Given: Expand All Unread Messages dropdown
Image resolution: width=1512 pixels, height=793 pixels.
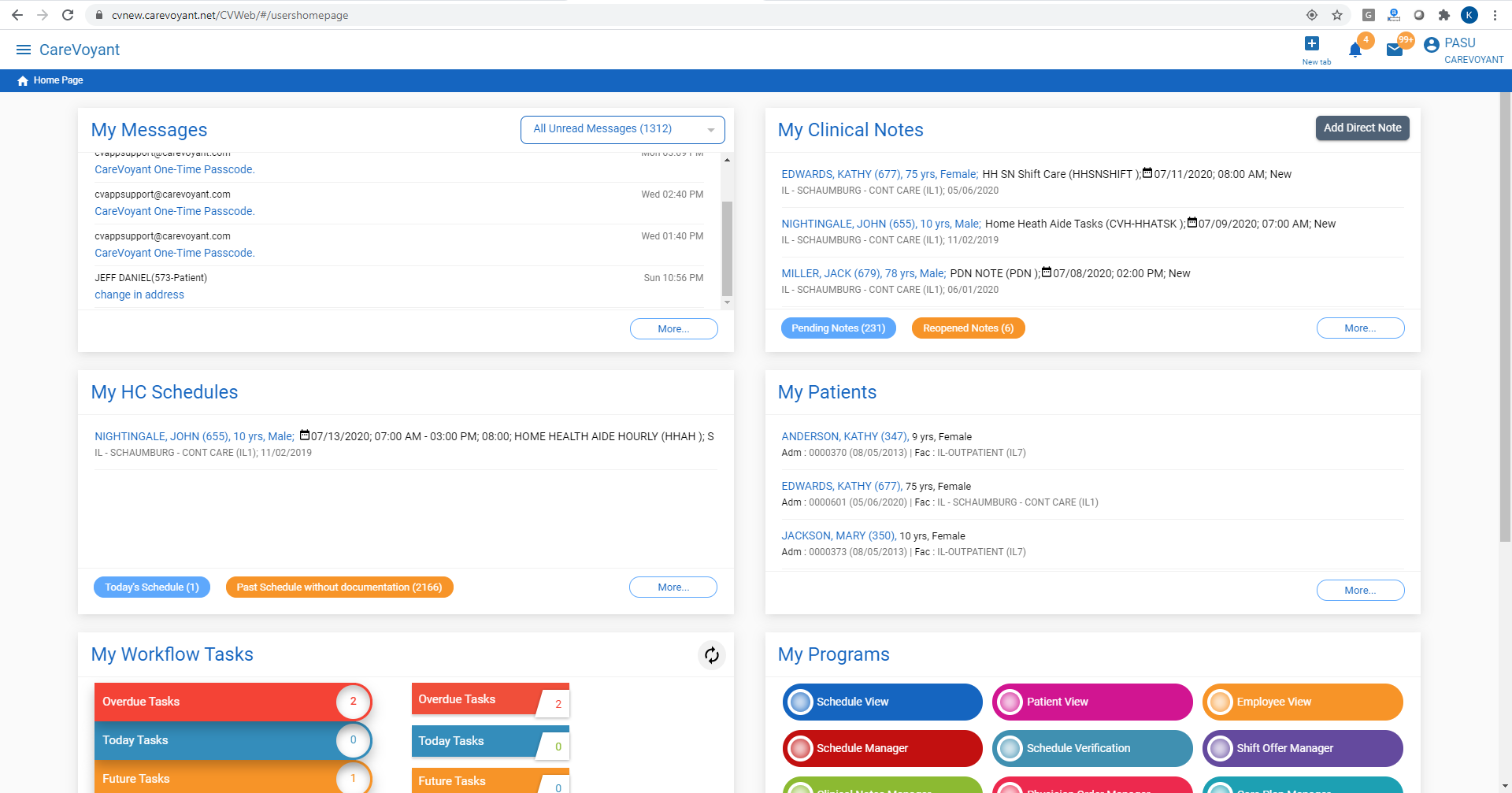Looking at the screenshot, I should tap(623, 130).
